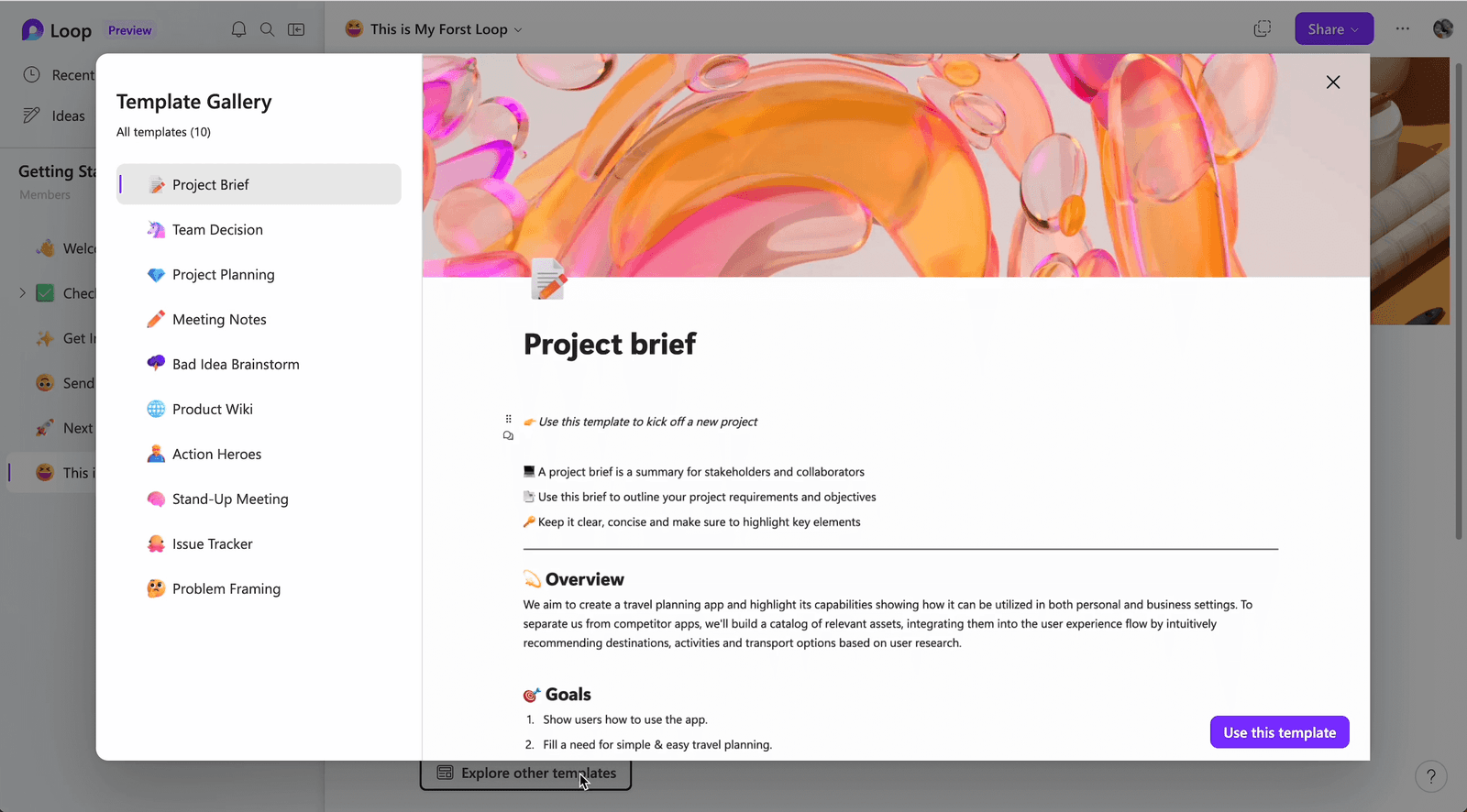1467x812 pixels.
Task: Copy page as a Loop component
Action: (1262, 28)
